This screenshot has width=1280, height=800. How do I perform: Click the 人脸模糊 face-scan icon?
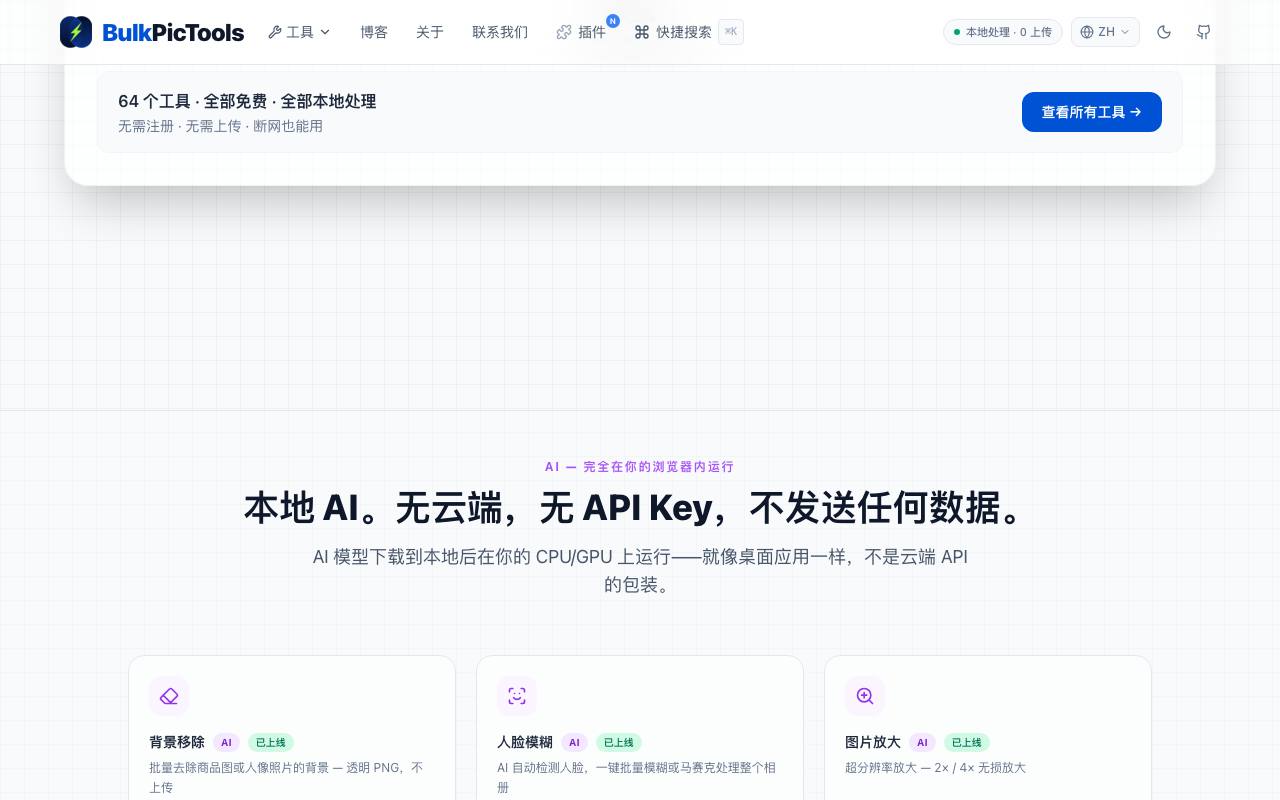[517, 696]
